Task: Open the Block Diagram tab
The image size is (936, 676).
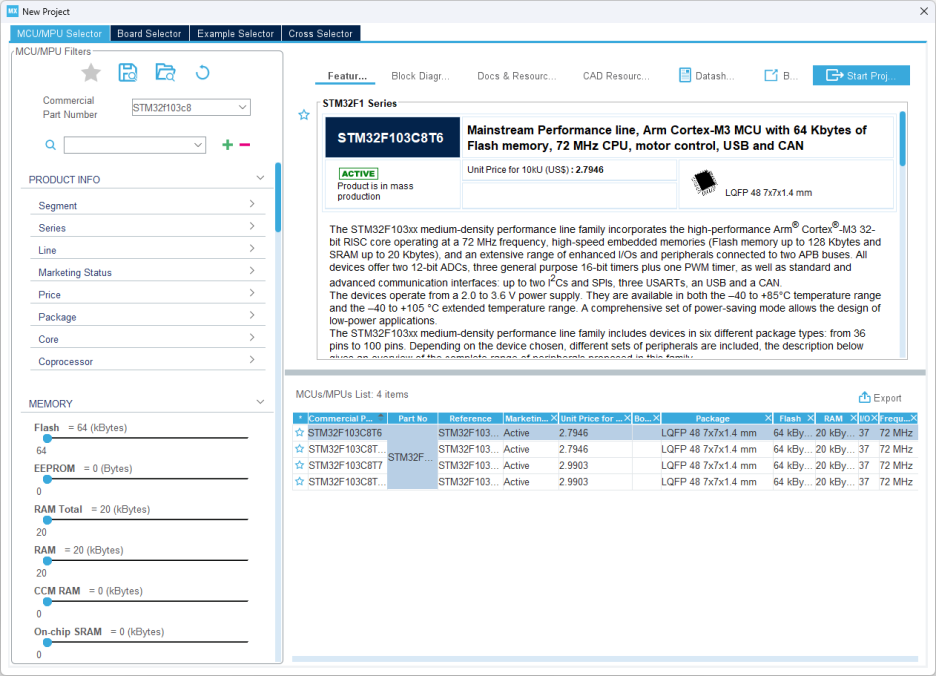Action: [420, 76]
